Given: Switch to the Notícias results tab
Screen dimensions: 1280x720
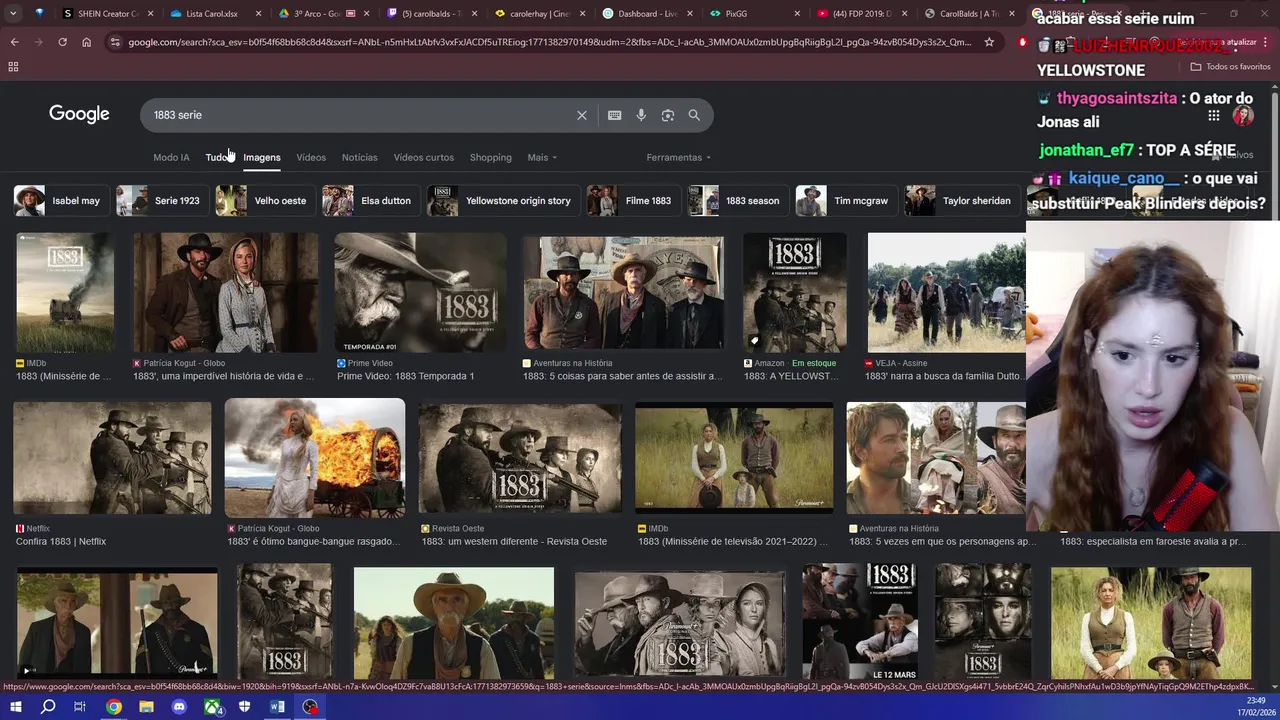Looking at the screenshot, I should pos(360,157).
